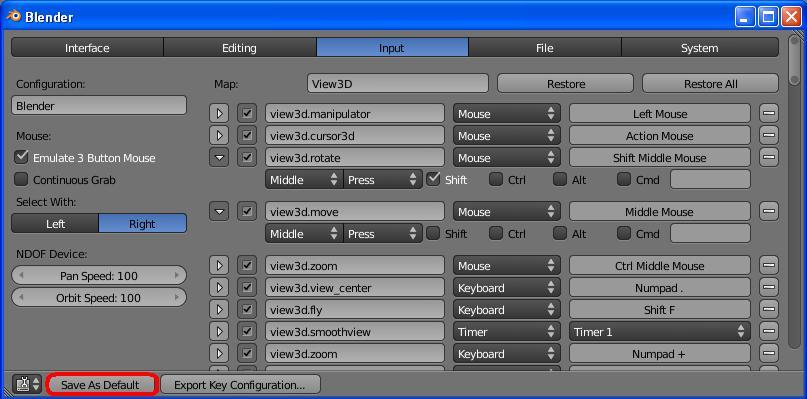The image size is (807, 399).
Task: Click the Shift F key binding button
Action: pos(659,309)
